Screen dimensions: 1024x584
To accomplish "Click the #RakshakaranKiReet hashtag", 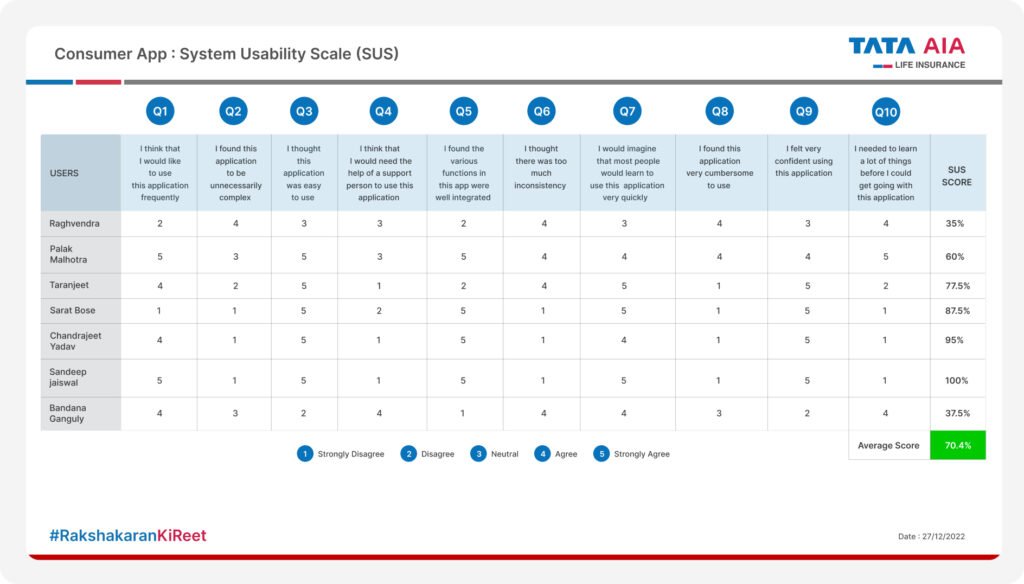I will click(x=128, y=536).
